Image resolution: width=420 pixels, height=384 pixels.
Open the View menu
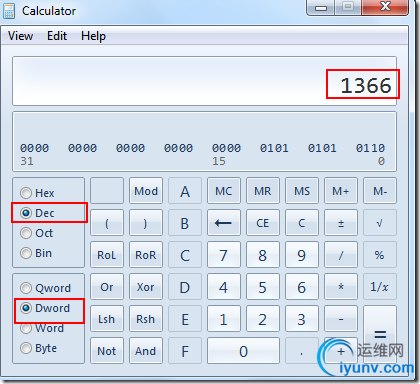[21, 36]
